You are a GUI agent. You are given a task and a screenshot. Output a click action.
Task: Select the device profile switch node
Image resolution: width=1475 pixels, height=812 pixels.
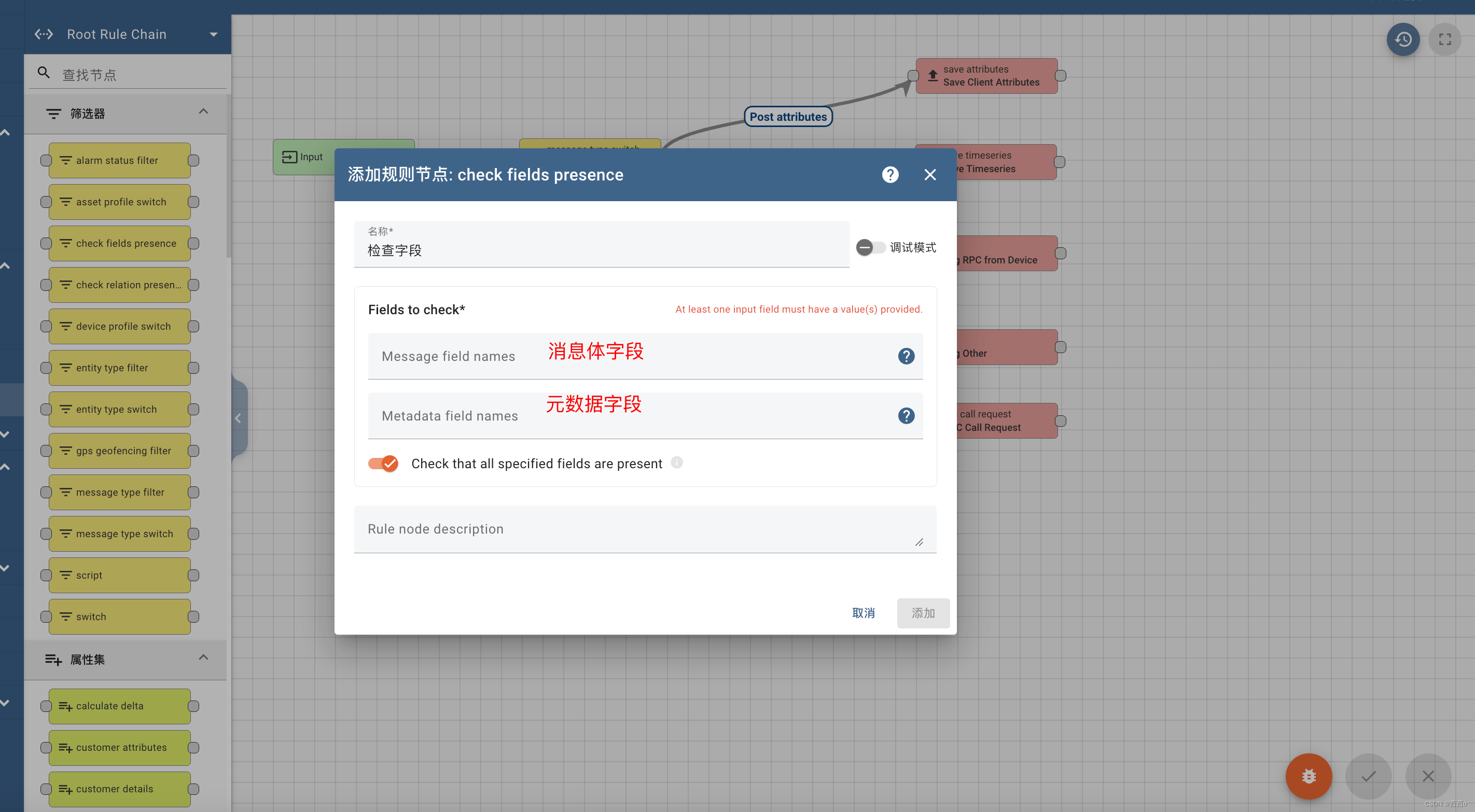coord(120,326)
